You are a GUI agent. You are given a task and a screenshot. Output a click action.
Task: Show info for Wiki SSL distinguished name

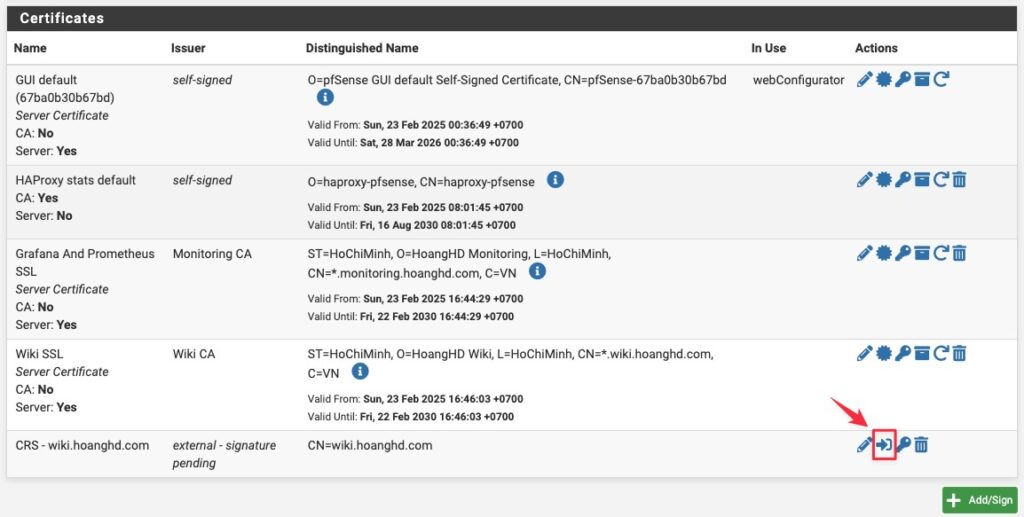click(360, 371)
